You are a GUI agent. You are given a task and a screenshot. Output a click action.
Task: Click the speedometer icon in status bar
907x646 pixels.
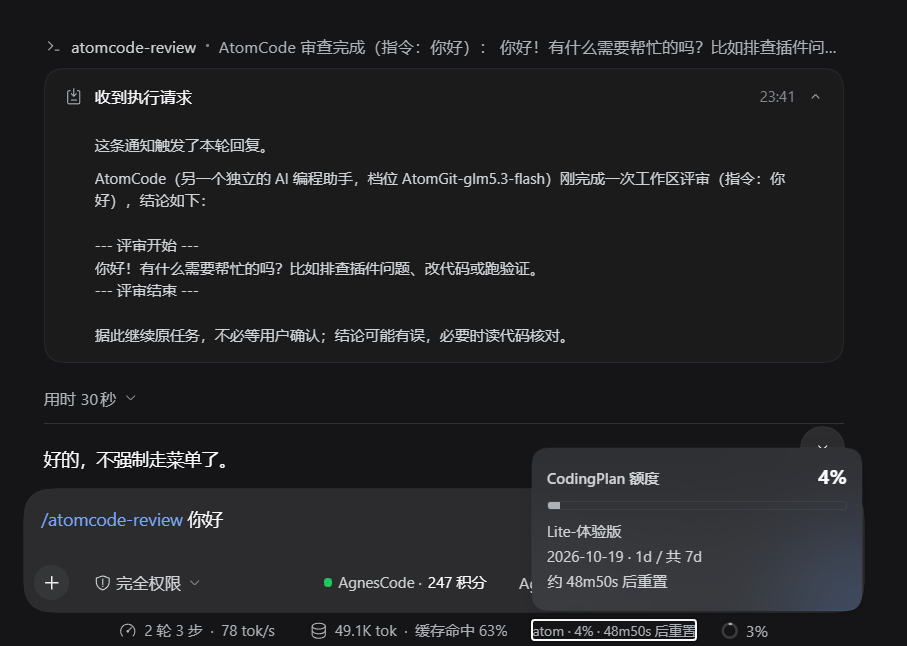(127, 631)
